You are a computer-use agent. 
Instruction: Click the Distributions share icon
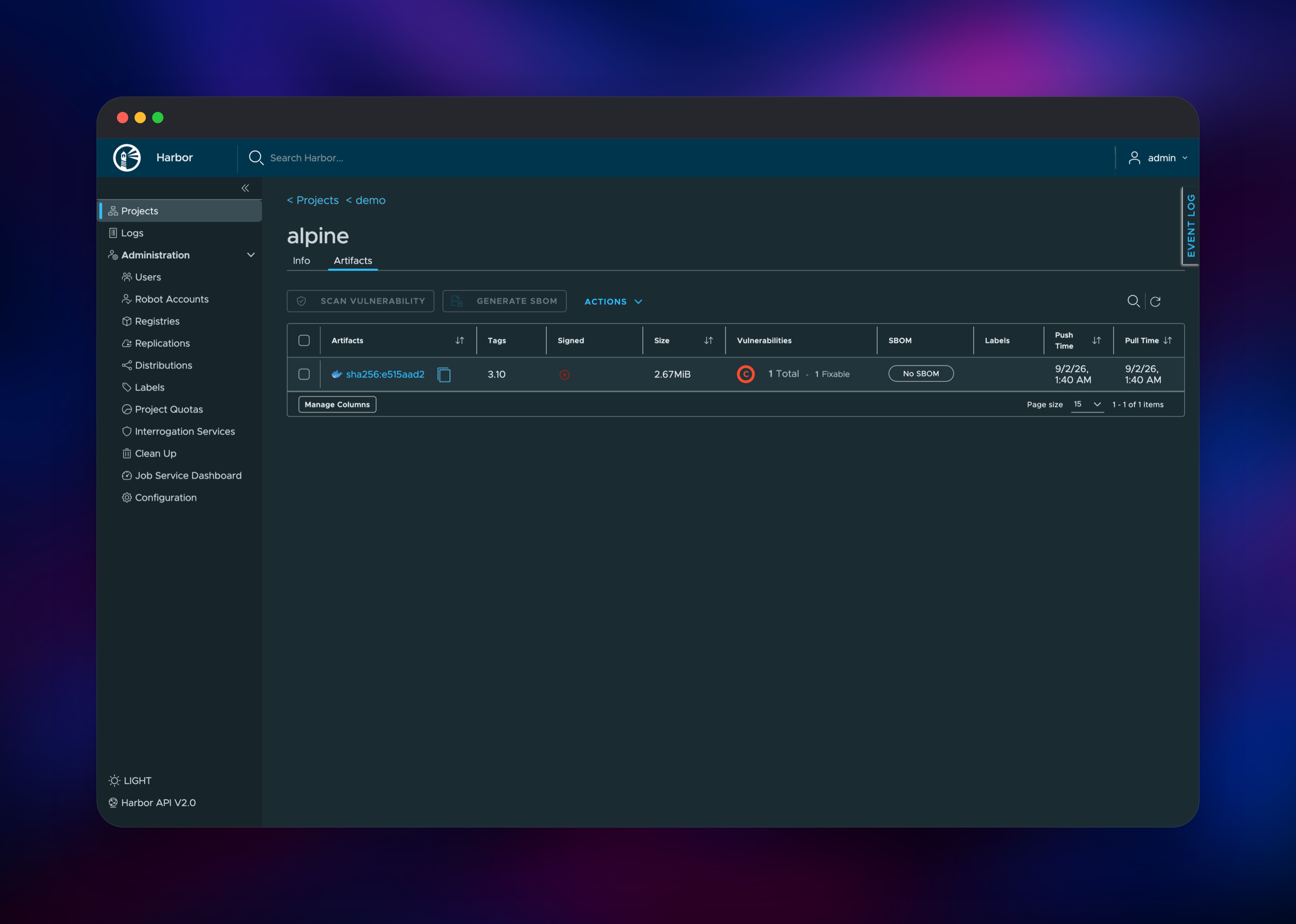click(127, 365)
